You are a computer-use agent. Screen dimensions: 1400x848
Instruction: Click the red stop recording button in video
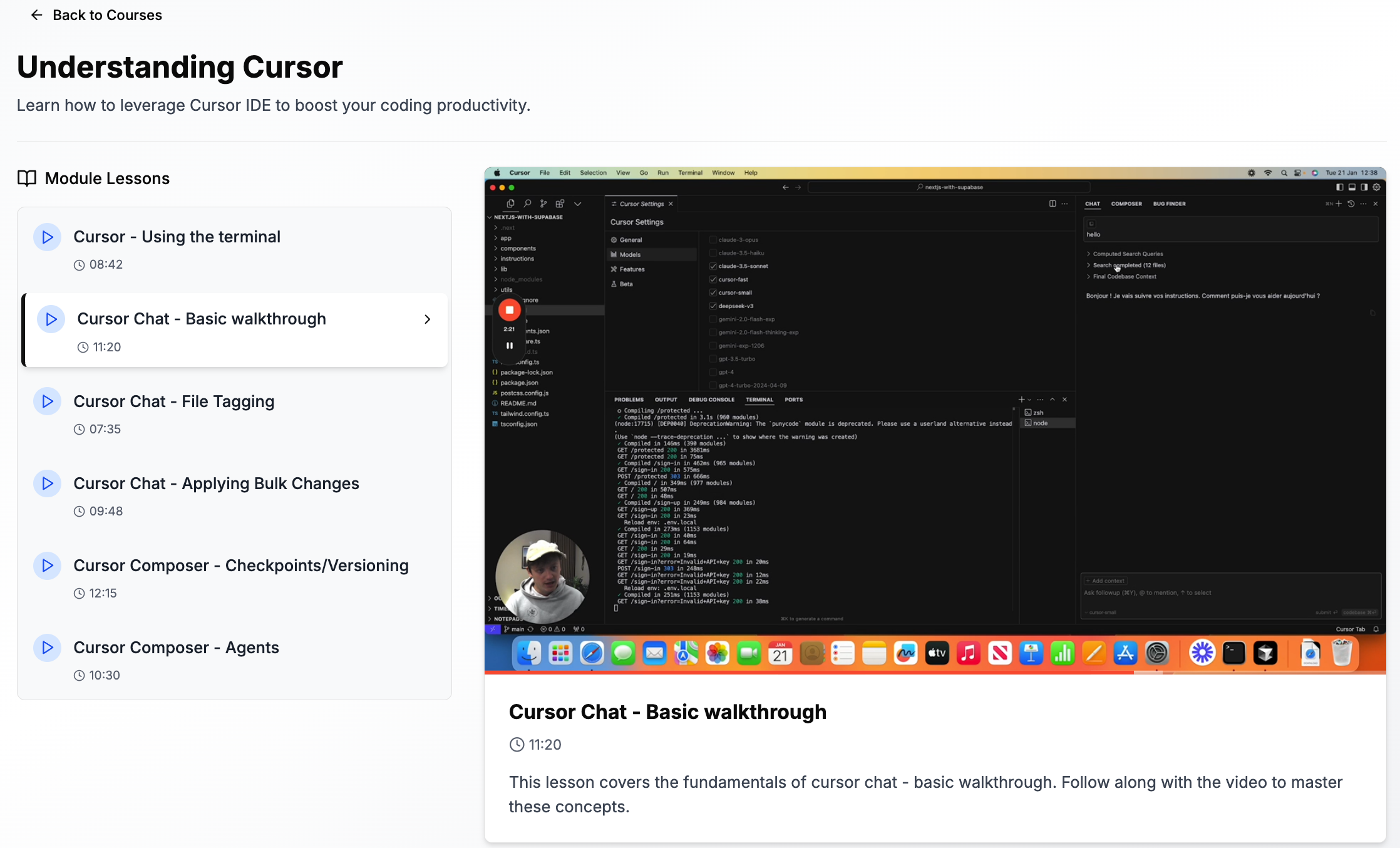pos(509,310)
